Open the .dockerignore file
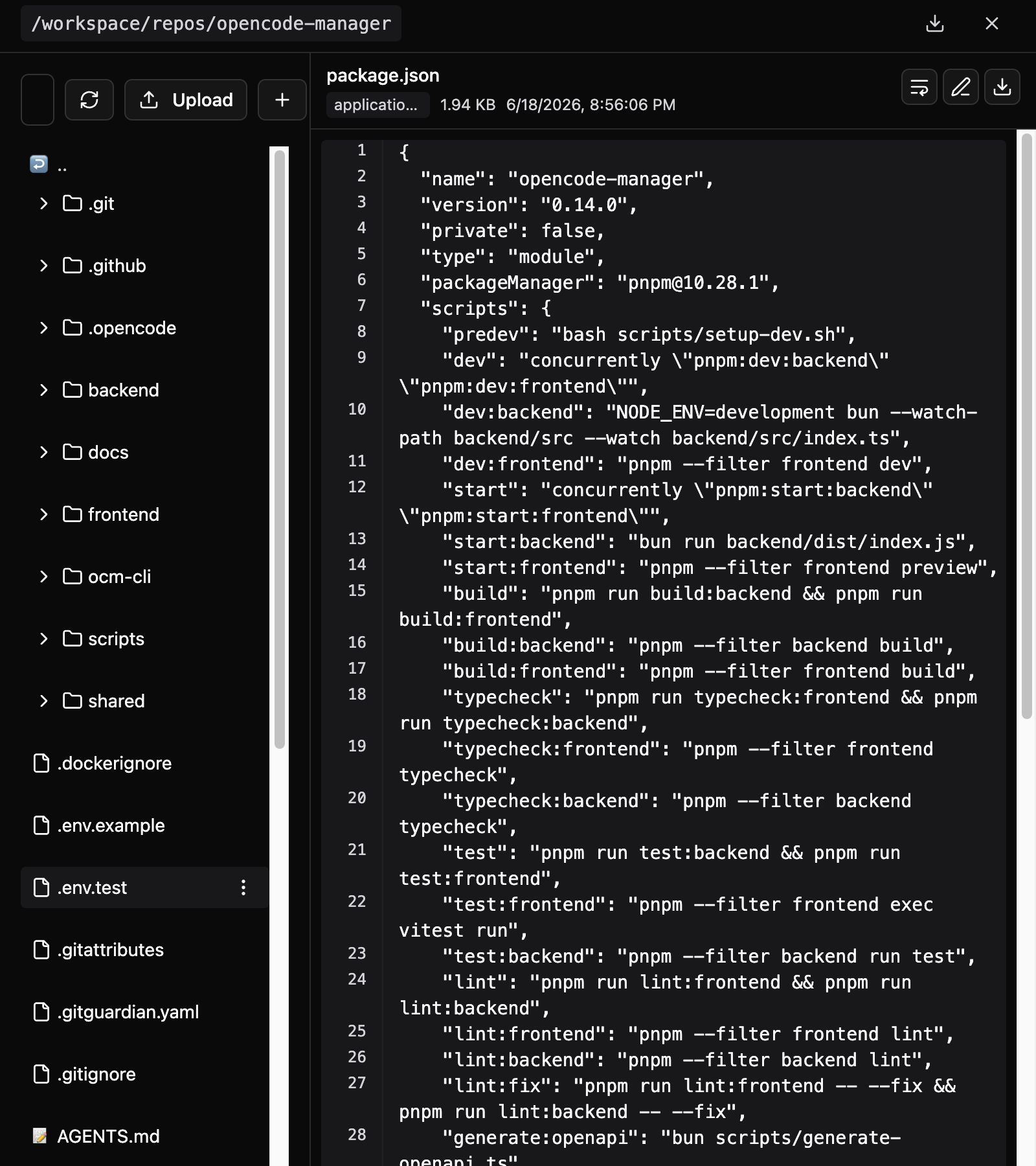Screen dimensions: 1036x1166 tap(145, 763)
